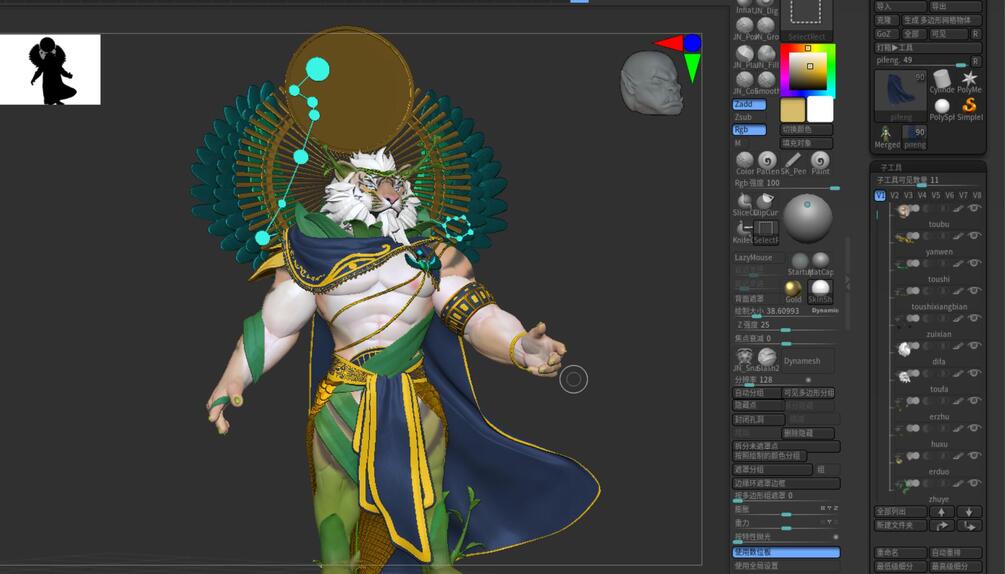Switch to visibility set V5

tap(936, 195)
